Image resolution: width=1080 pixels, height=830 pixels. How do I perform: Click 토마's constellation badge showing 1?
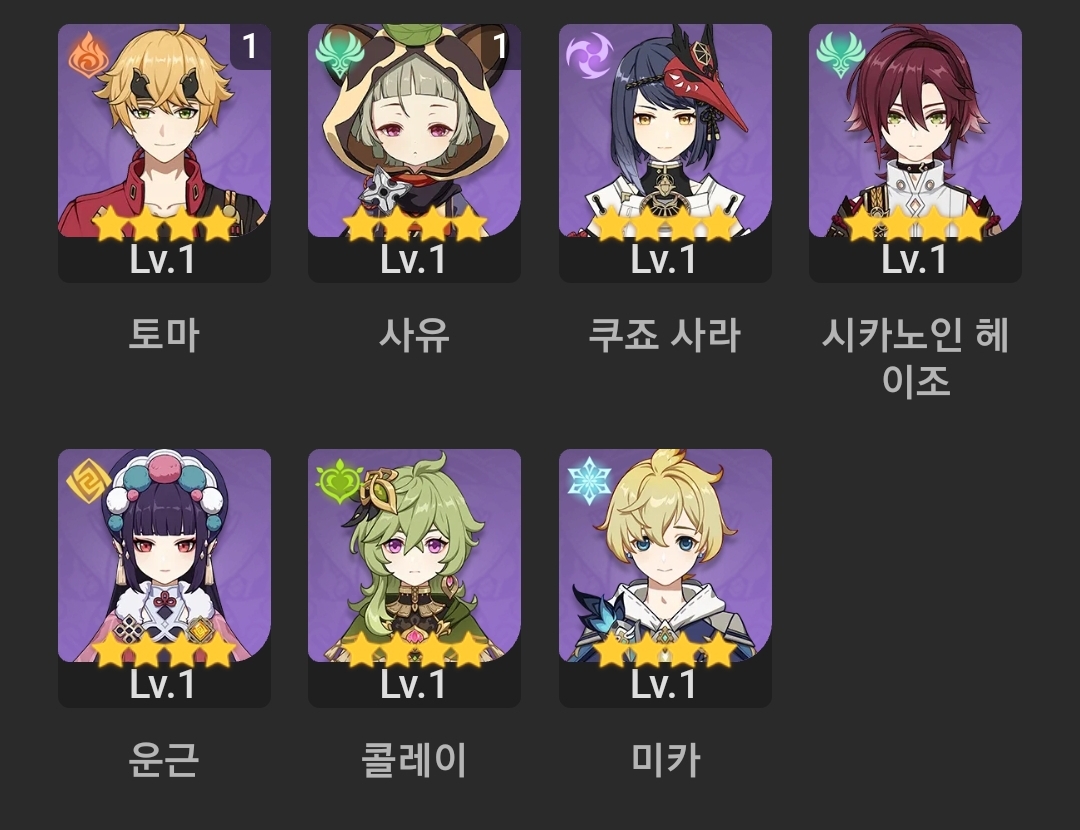[250, 46]
